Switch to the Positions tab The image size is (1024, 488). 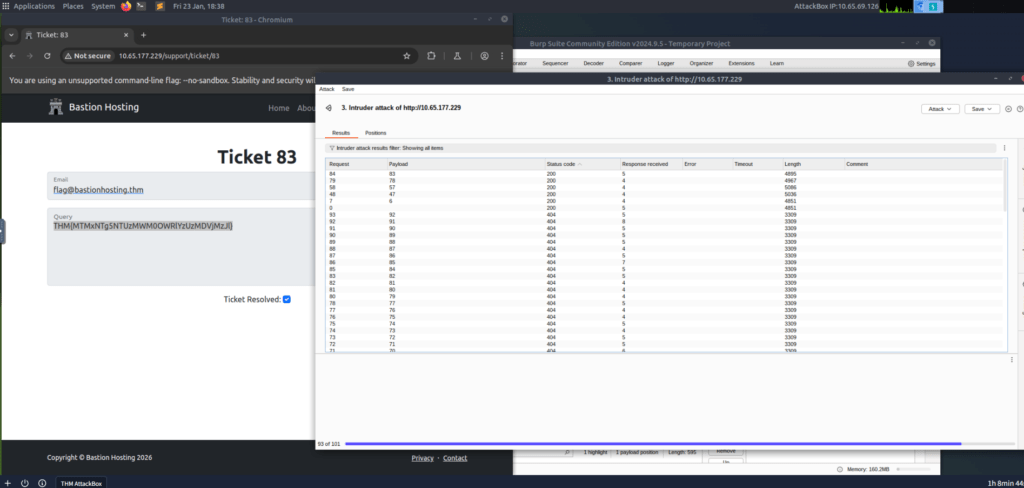(x=376, y=133)
